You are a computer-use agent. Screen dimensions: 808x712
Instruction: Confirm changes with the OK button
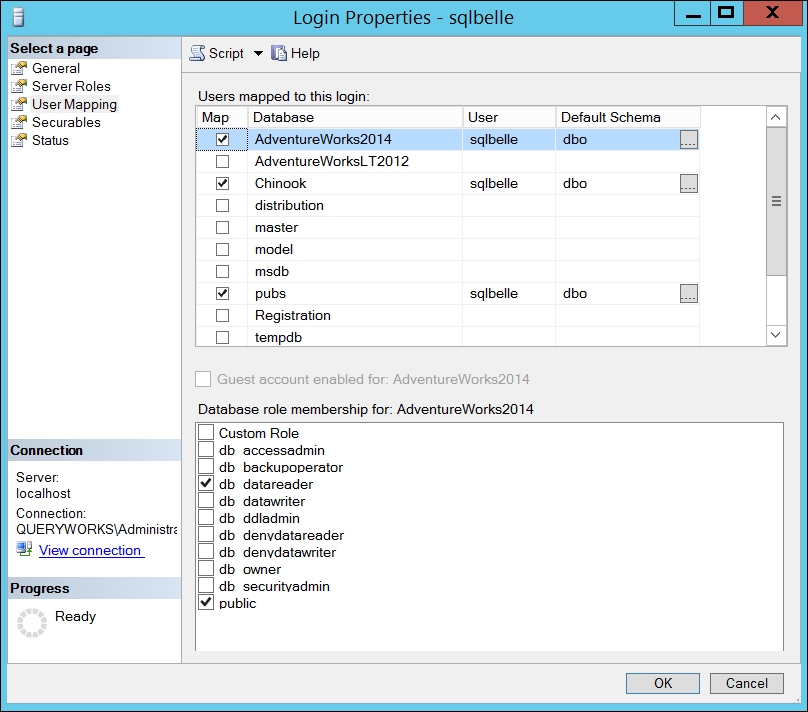click(663, 683)
